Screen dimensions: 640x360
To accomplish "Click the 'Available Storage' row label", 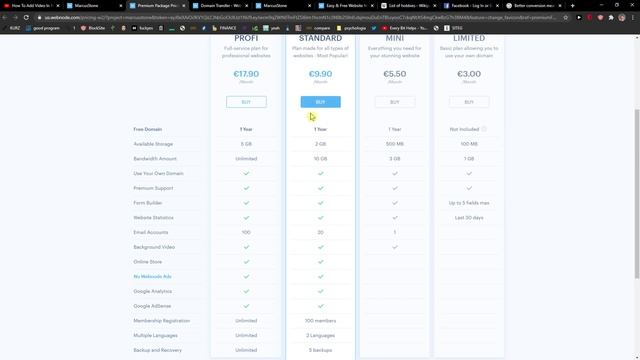I will point(153,144).
